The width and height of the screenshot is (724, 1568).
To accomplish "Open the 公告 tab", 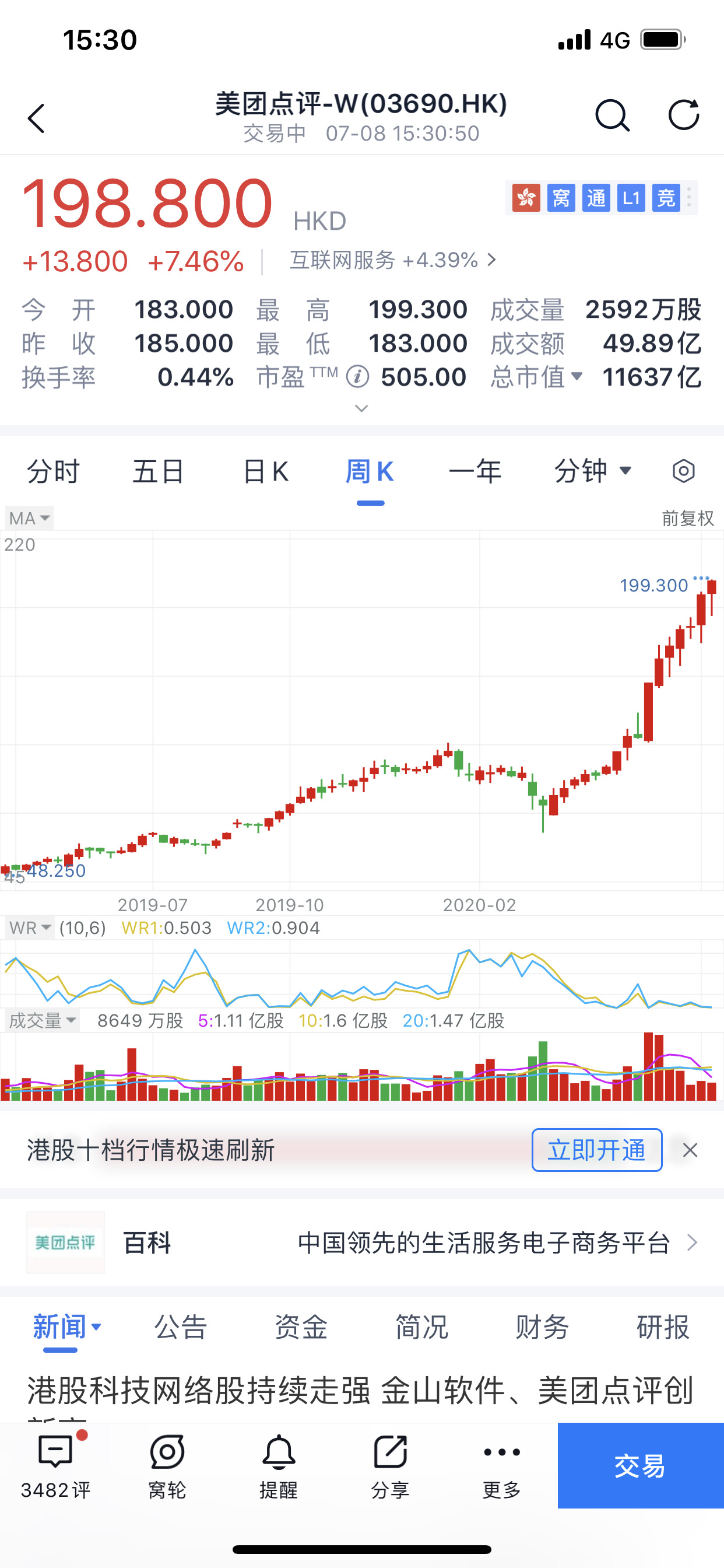I will pos(181,1326).
